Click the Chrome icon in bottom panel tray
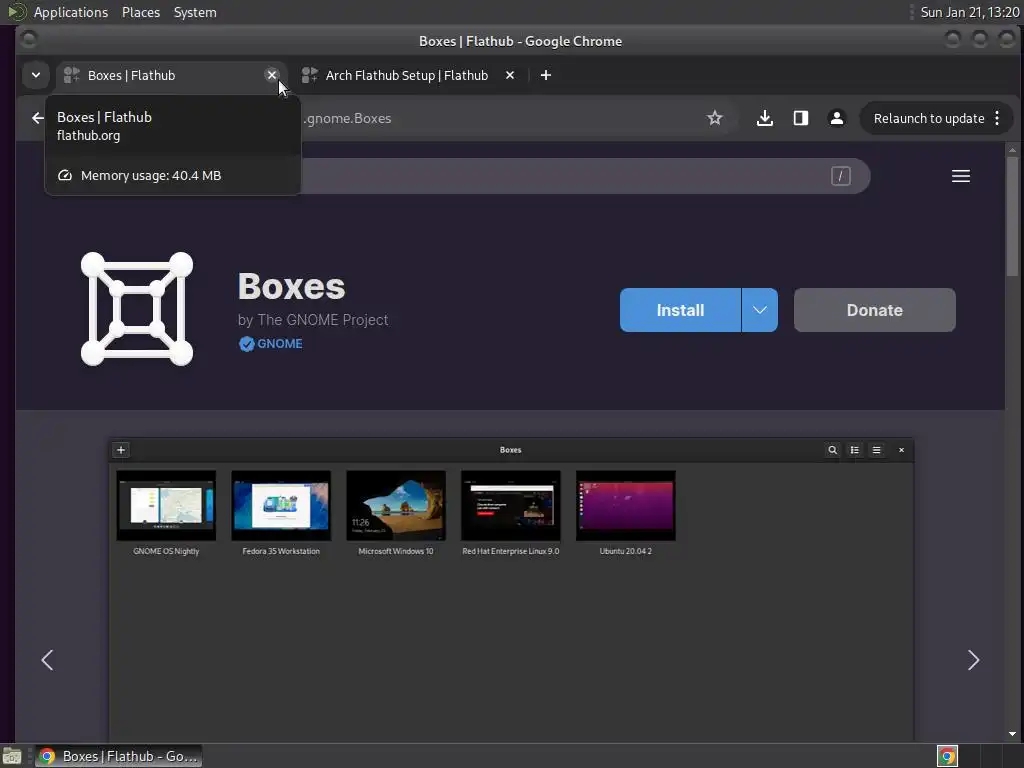The height and width of the screenshot is (768, 1024). coord(947,756)
